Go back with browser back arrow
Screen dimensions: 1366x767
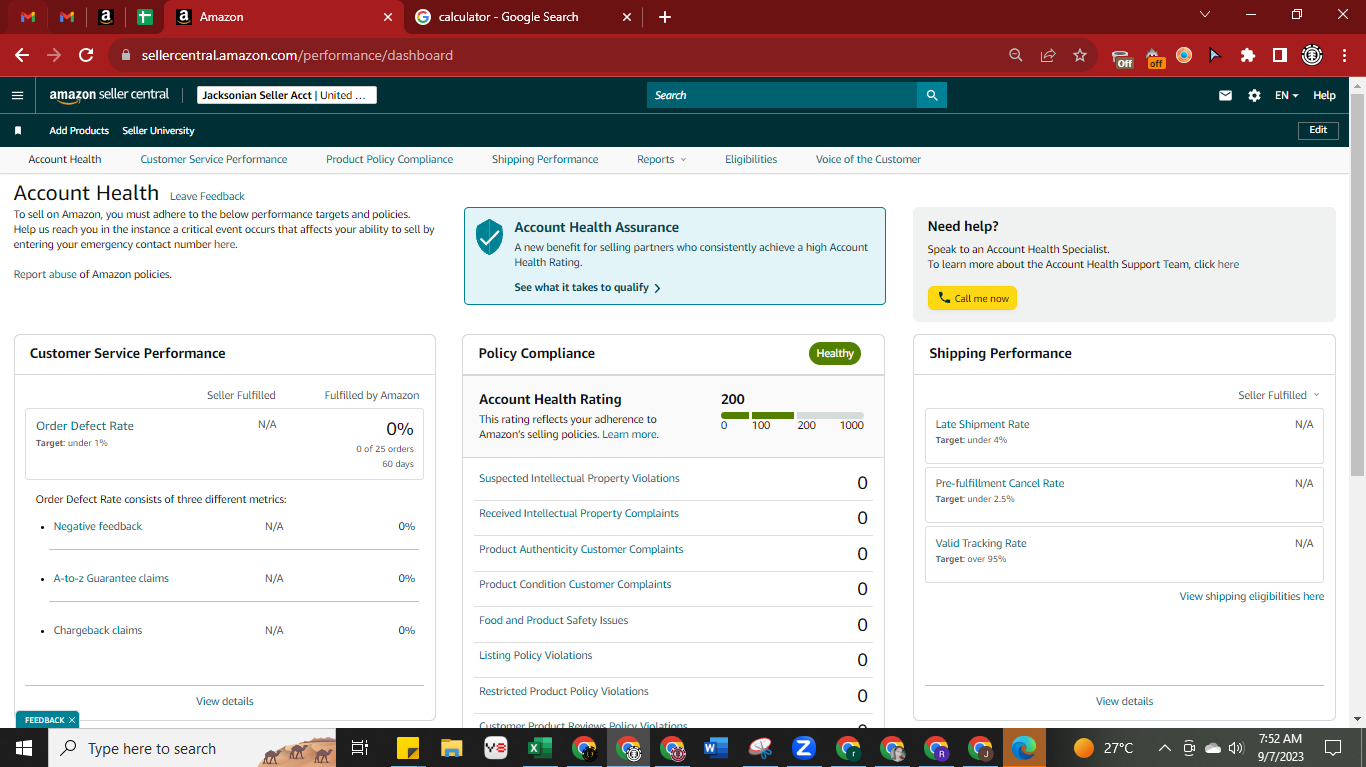[x=22, y=55]
